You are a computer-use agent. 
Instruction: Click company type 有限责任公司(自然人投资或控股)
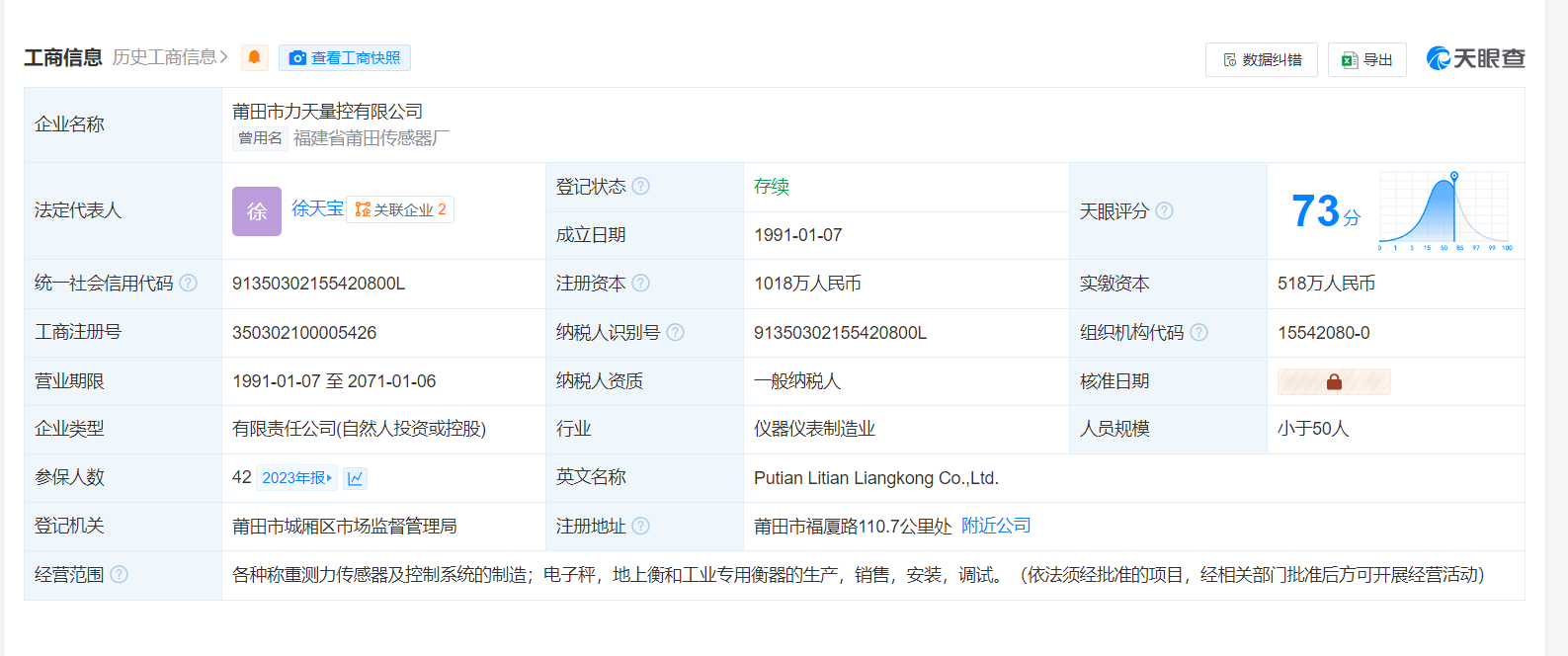[x=360, y=429]
